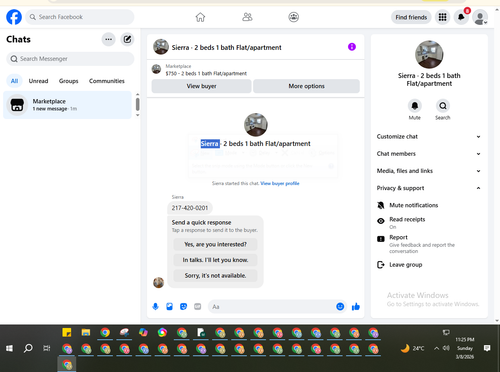Click the Mute bell button in details panel
Image resolution: width=500 pixels, height=372 pixels.
point(415,106)
